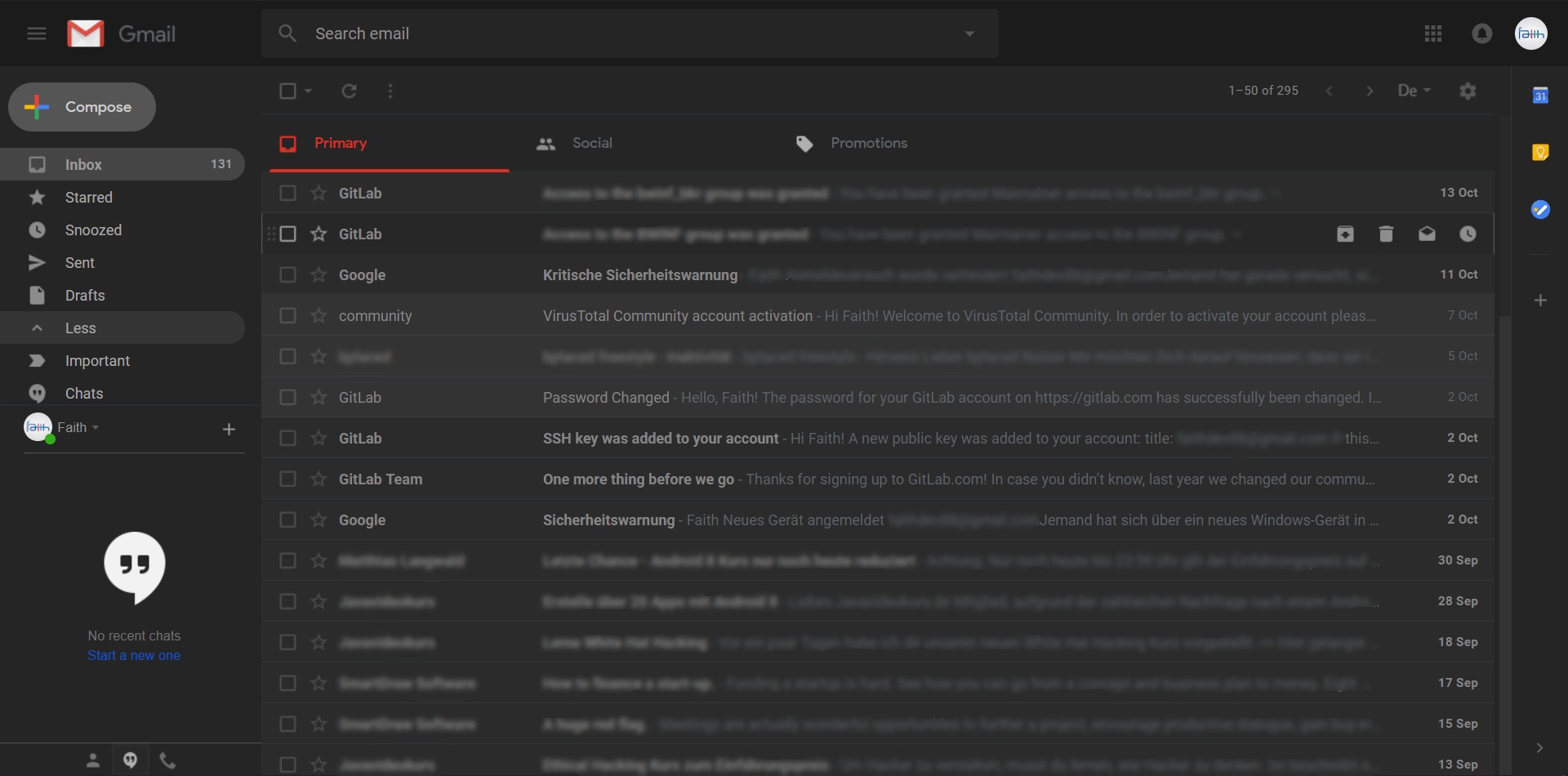Open the Google apps grid
The height and width of the screenshot is (776, 1568).
1433,33
